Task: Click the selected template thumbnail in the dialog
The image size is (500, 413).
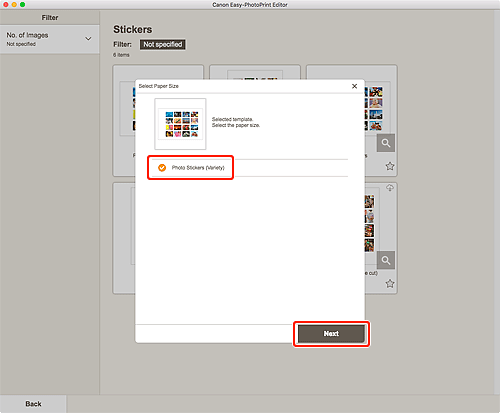Action: click(x=180, y=124)
